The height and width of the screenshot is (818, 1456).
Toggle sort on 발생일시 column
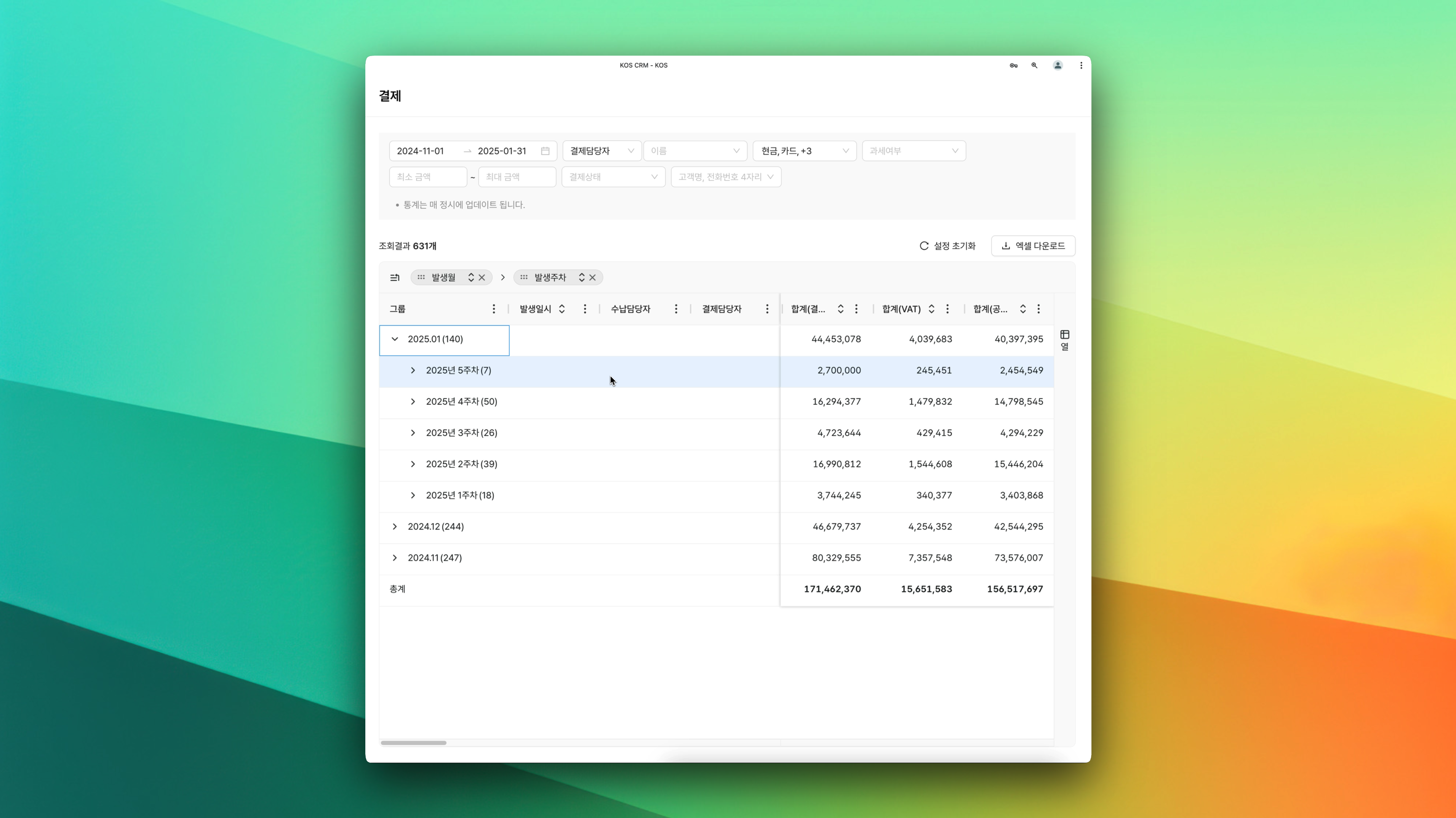561,309
